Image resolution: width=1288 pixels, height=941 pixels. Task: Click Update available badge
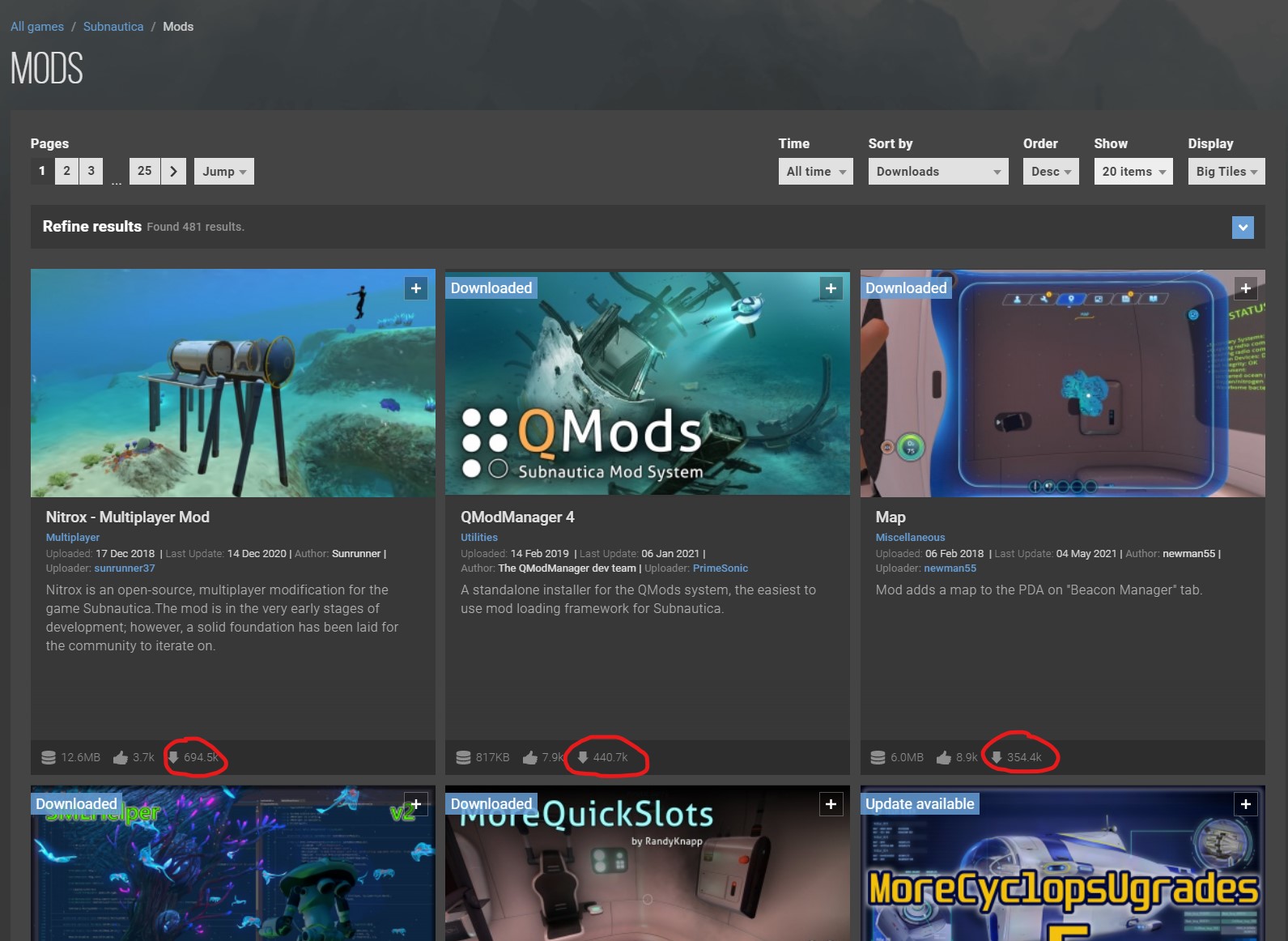[x=920, y=803]
